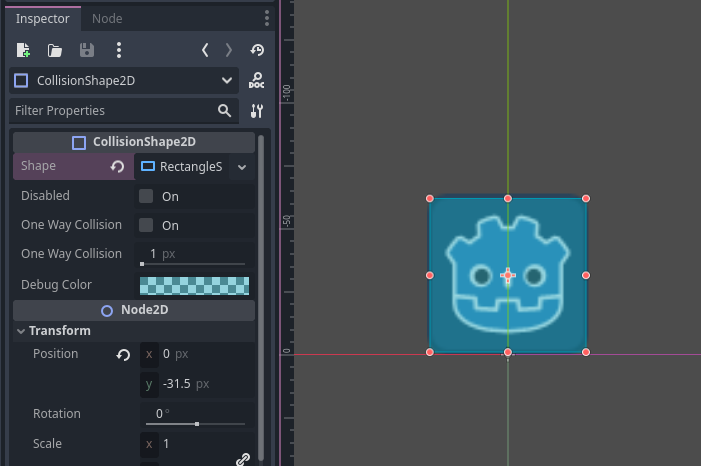Click the Filter Properties search field
The width and height of the screenshot is (701, 466).
tap(124, 111)
